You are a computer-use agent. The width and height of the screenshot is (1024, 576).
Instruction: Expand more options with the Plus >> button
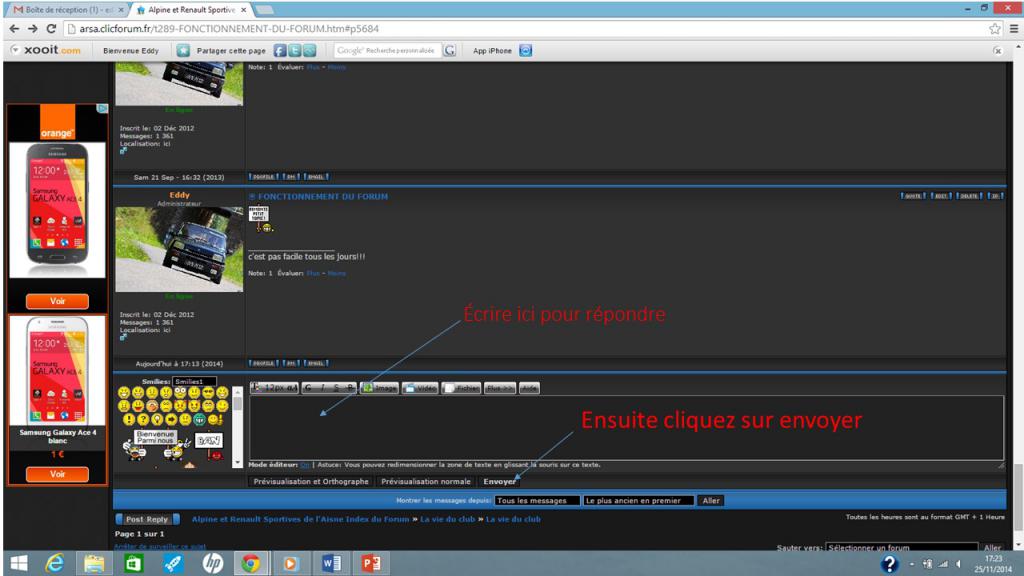tap(500, 388)
